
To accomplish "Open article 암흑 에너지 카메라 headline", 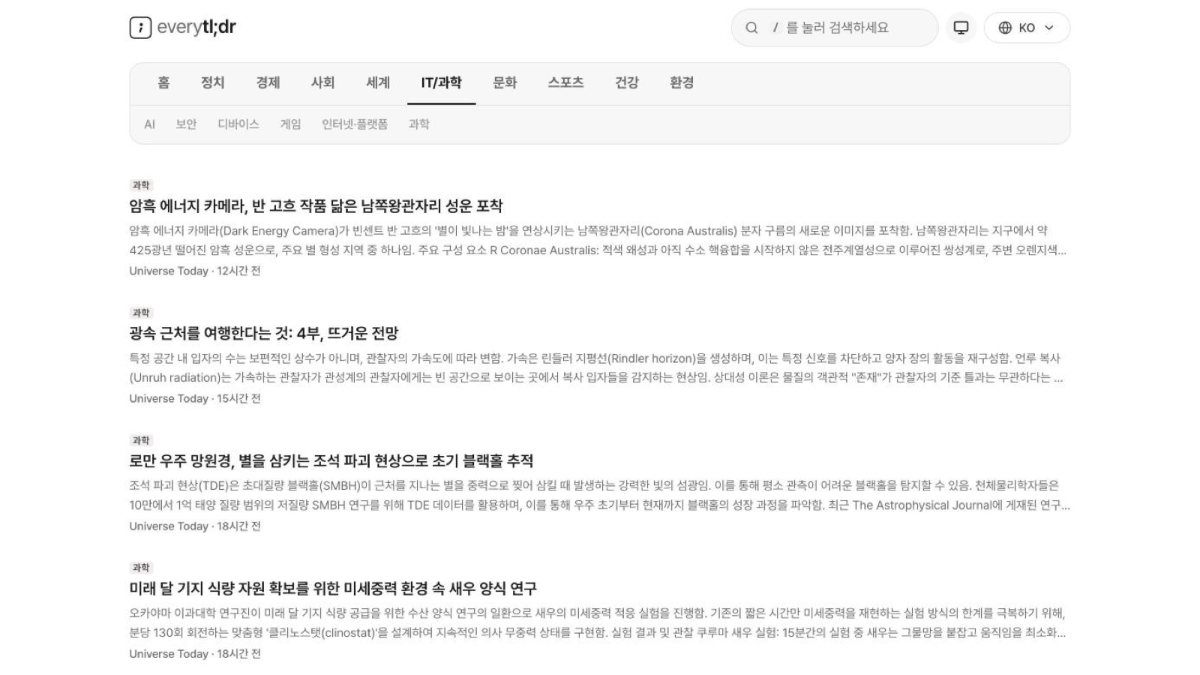I will tap(316, 206).
